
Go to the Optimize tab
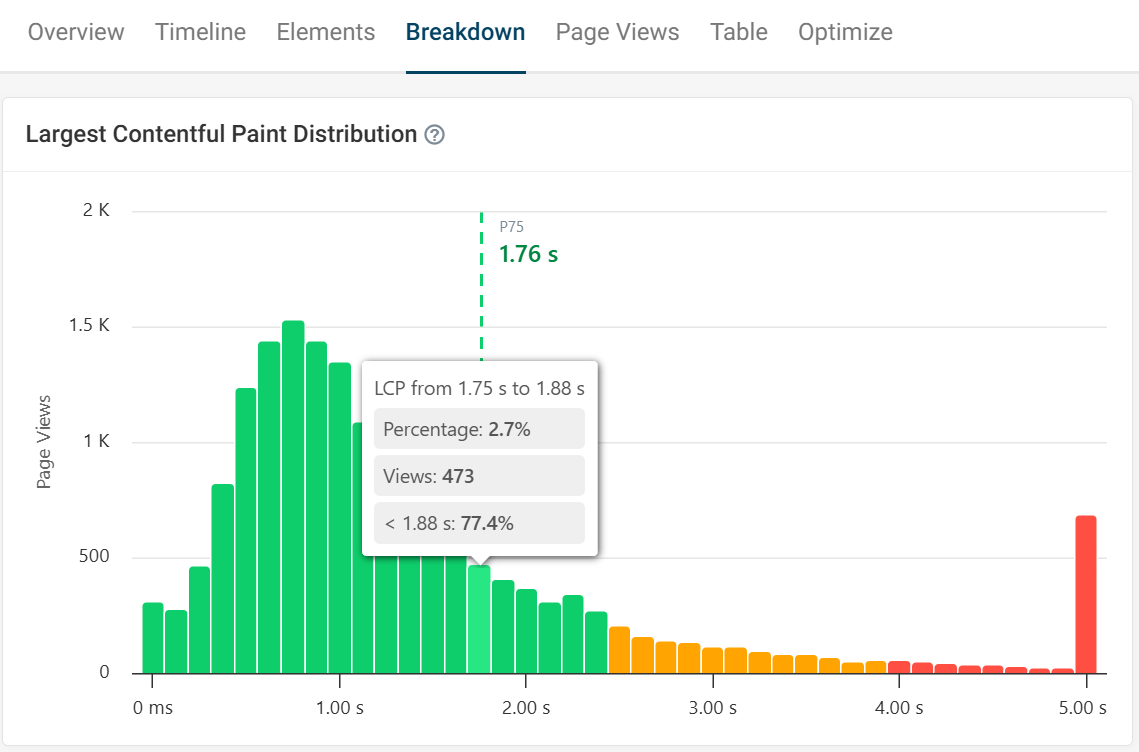click(844, 32)
